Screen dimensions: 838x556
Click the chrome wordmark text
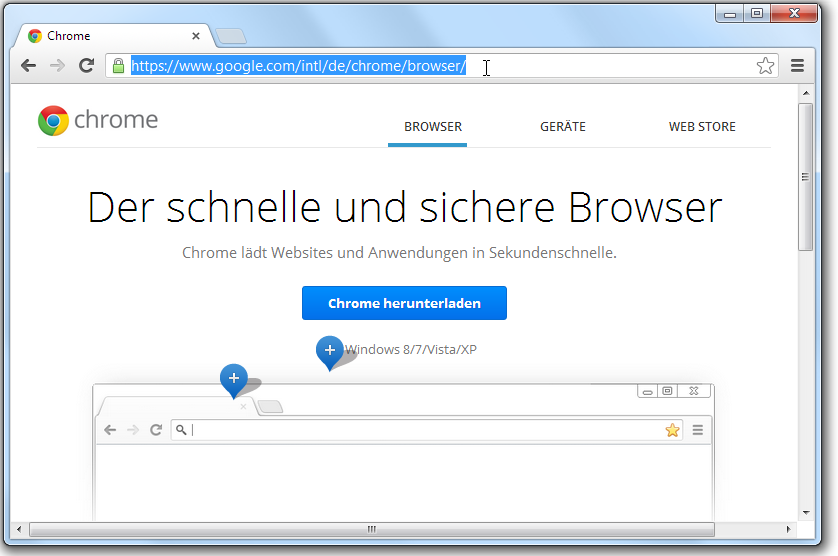[x=116, y=120]
